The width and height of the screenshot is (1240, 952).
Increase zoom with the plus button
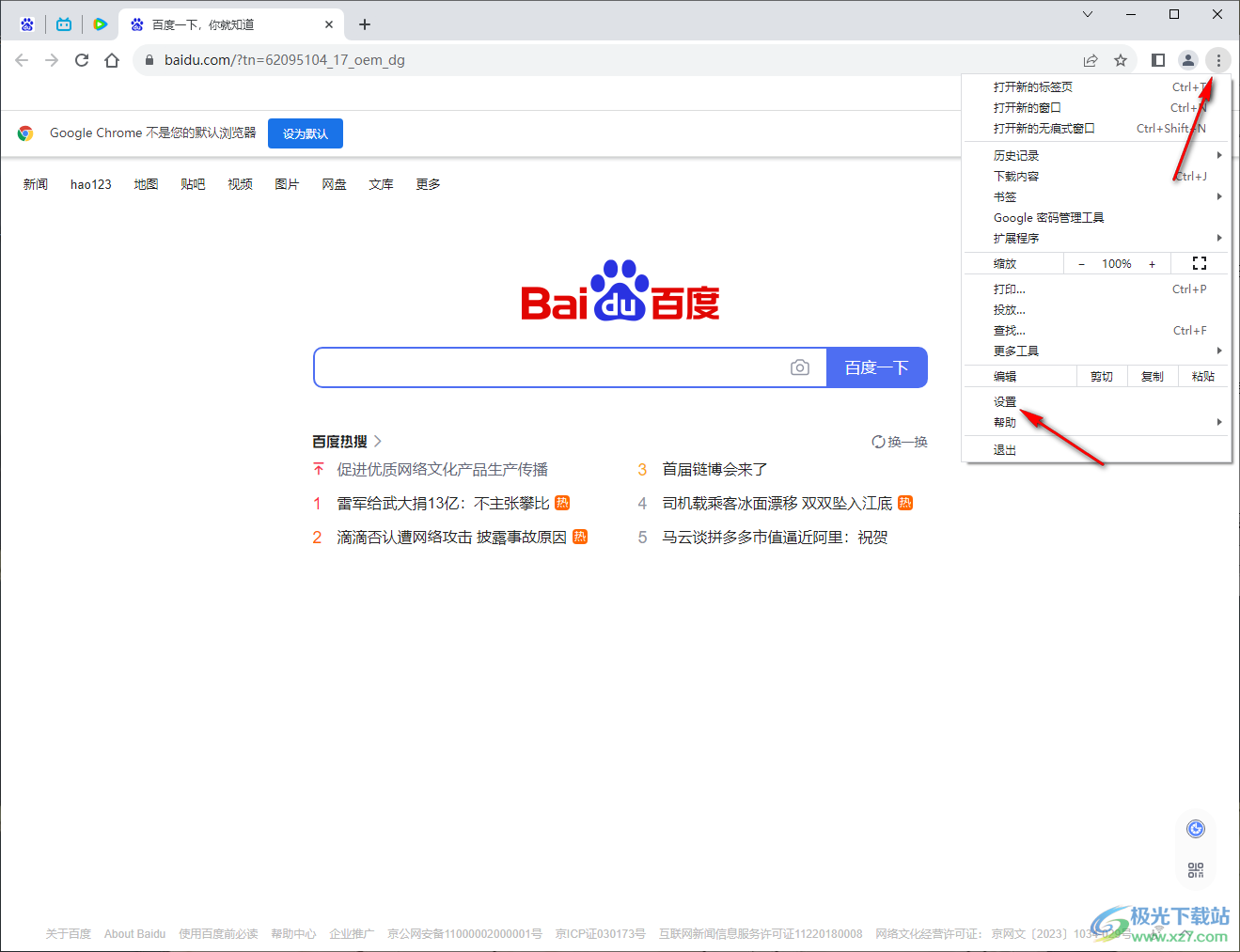1152,264
